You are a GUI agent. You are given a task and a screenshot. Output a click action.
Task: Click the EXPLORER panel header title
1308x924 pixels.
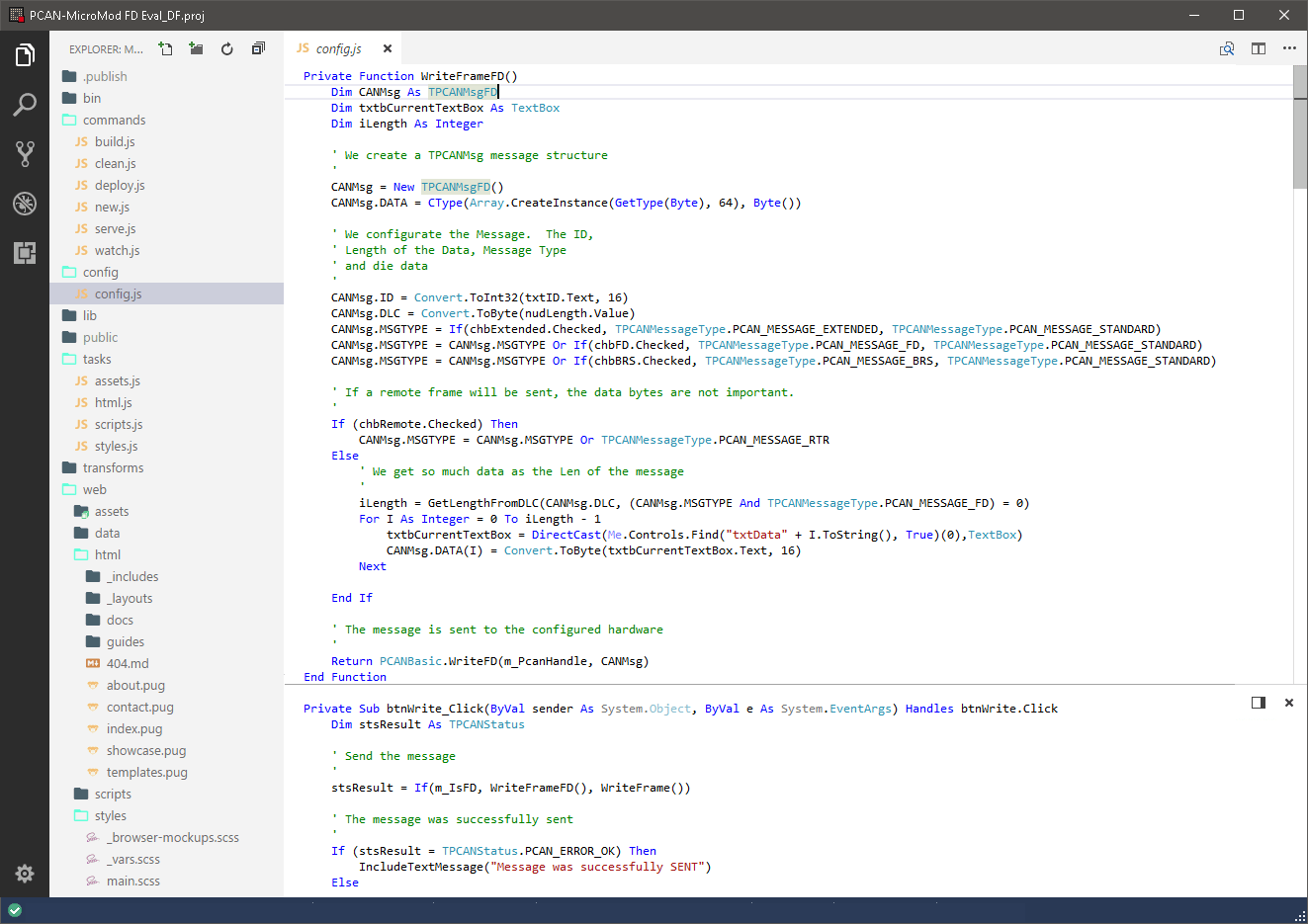point(106,48)
